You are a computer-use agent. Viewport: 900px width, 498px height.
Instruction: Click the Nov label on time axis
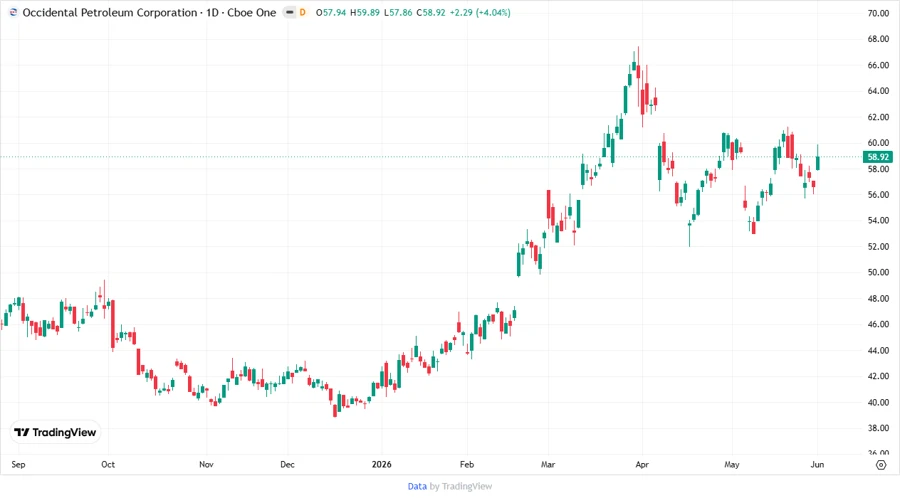(206, 464)
